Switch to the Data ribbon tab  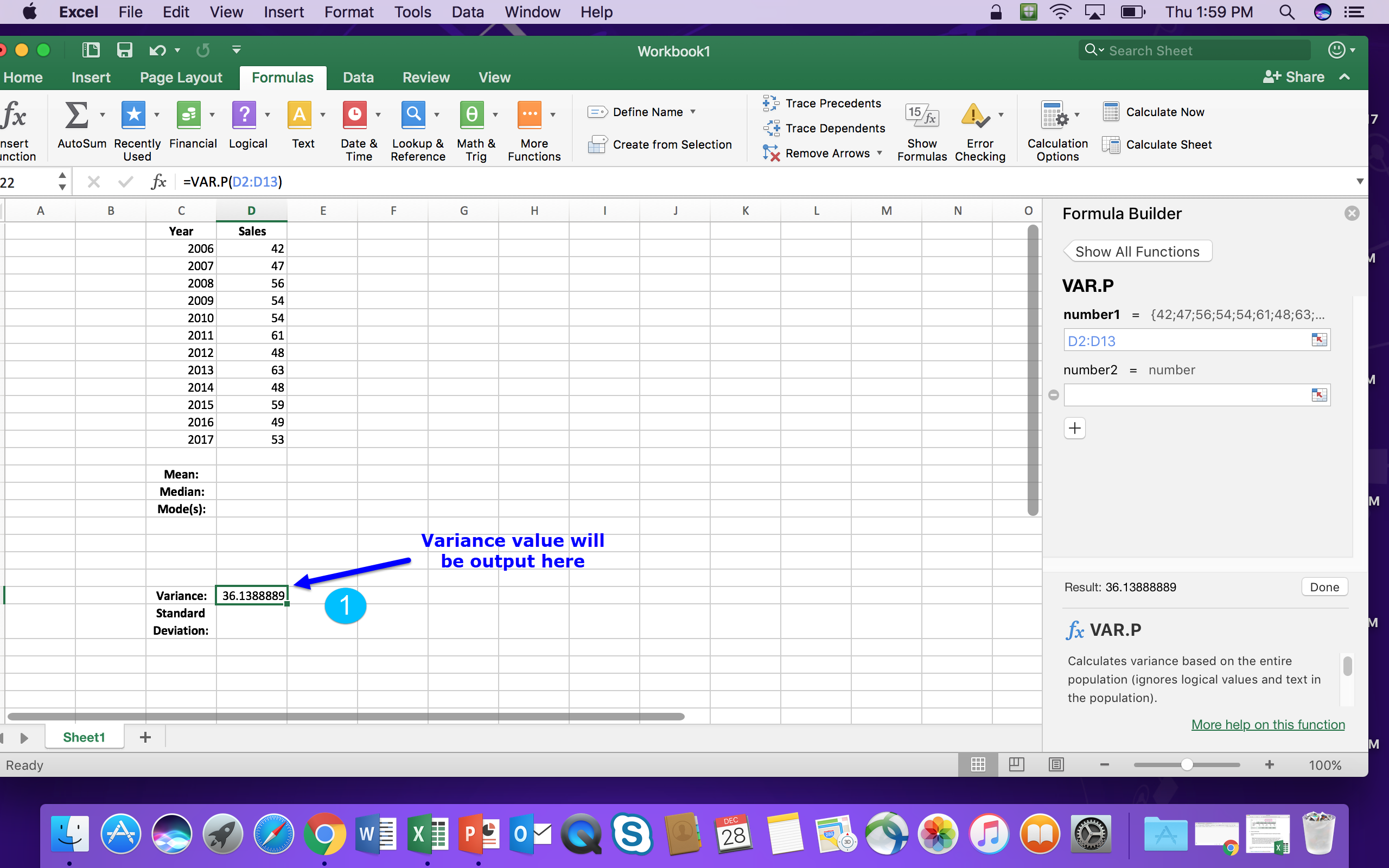[x=358, y=78]
